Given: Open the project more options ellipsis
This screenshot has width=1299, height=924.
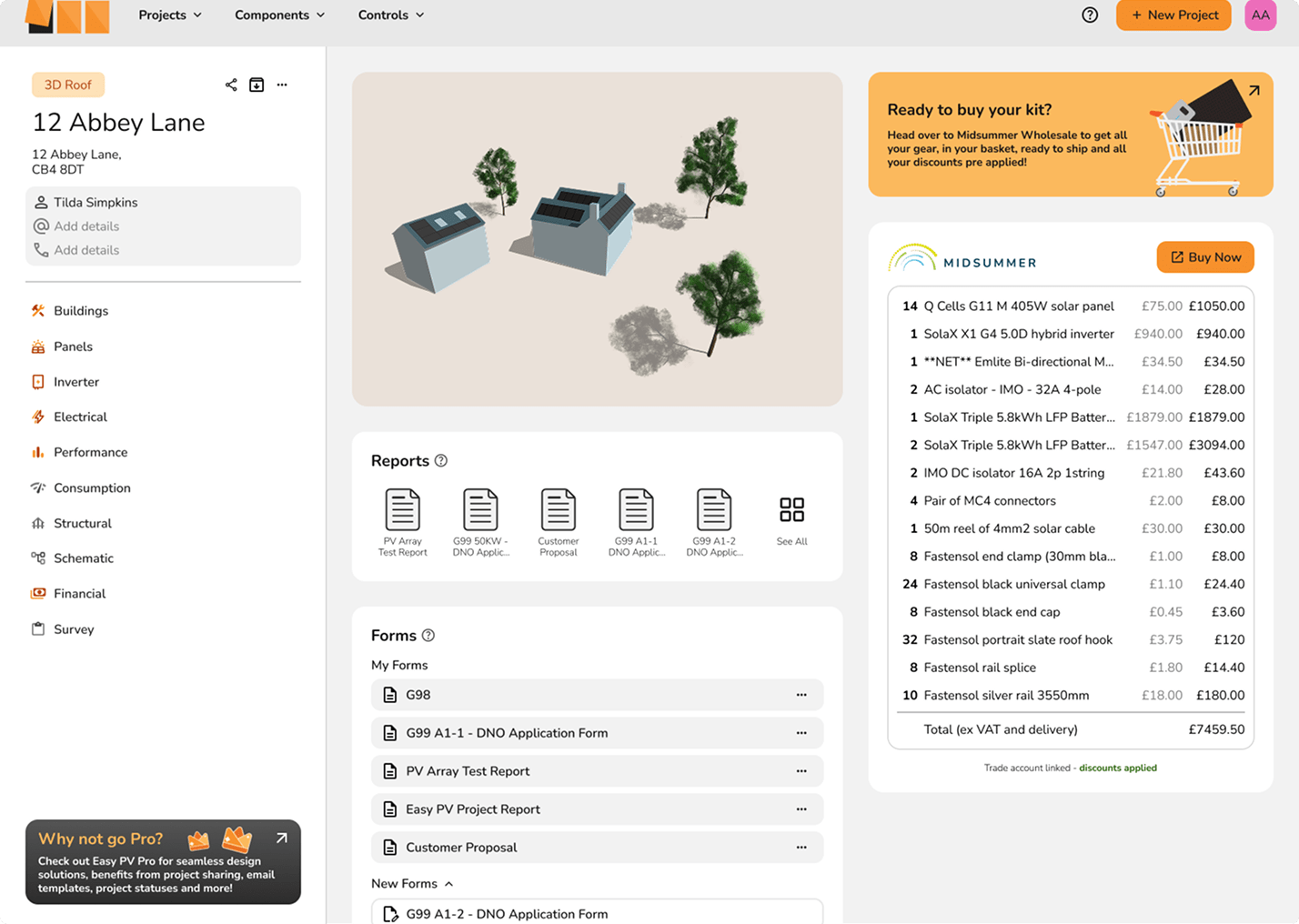Looking at the screenshot, I should 282,85.
